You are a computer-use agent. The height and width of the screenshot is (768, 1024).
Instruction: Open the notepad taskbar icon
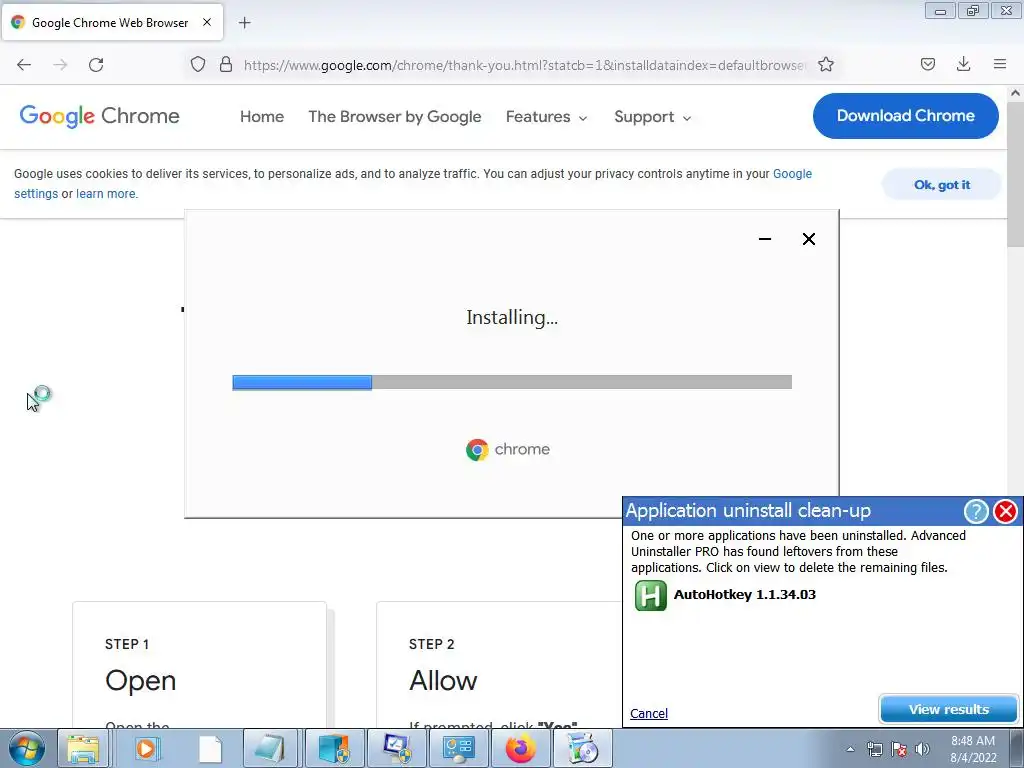271,748
